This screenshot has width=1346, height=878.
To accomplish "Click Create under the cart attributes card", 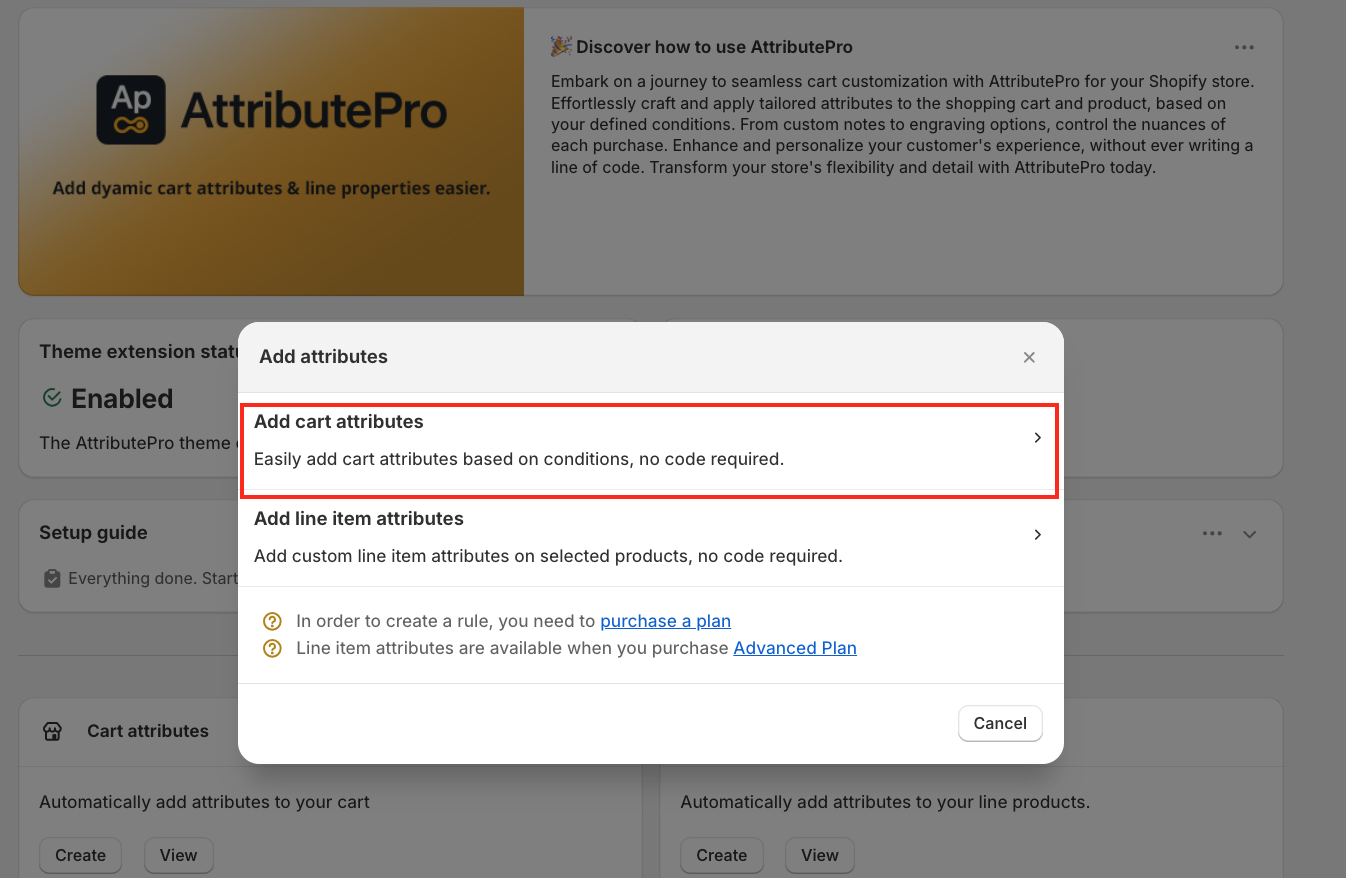I will pos(80,855).
